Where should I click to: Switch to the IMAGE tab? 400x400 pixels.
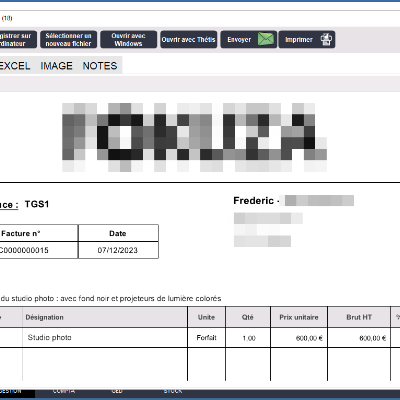57,66
